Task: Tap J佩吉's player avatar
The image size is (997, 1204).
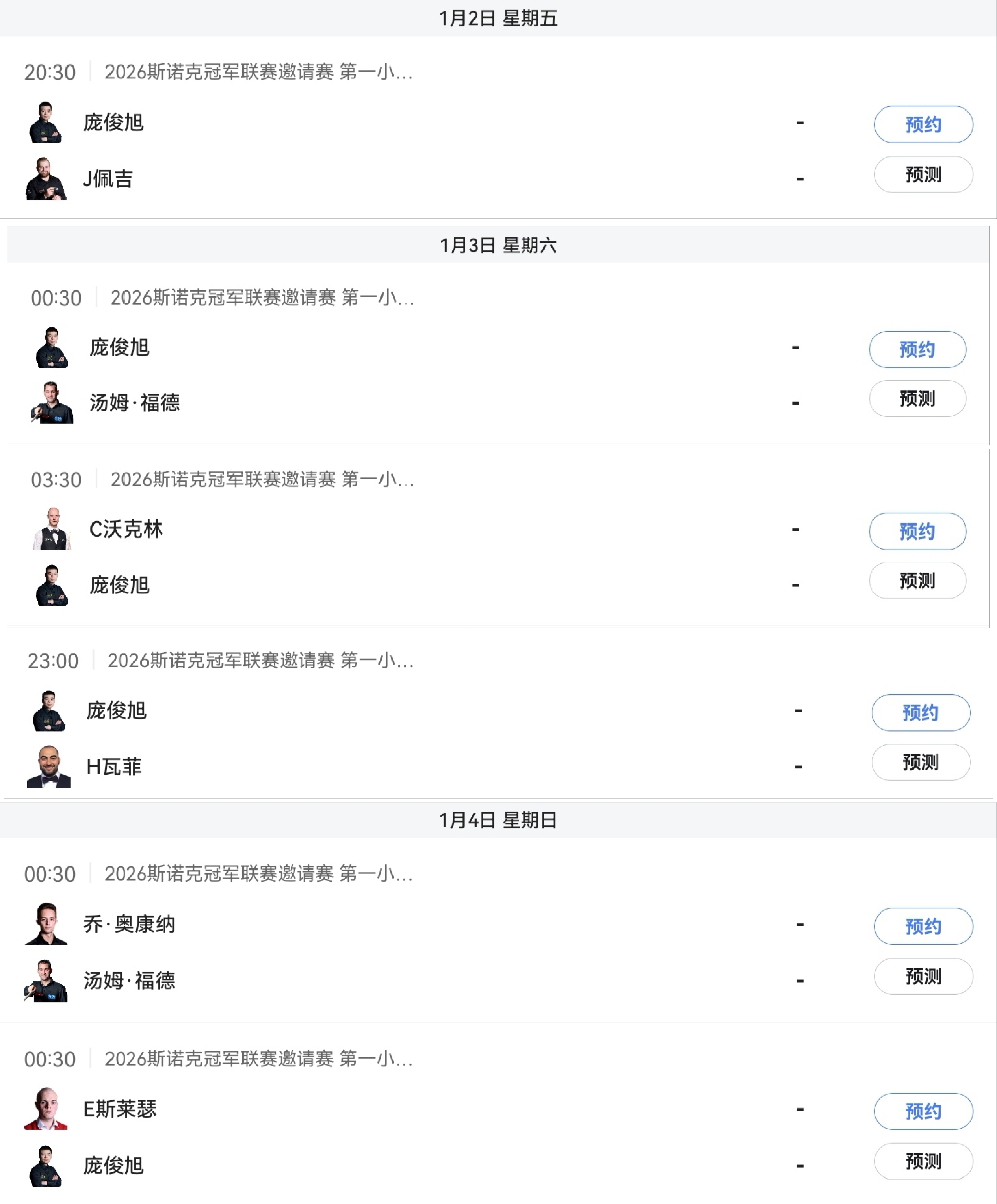Action: coord(46,179)
